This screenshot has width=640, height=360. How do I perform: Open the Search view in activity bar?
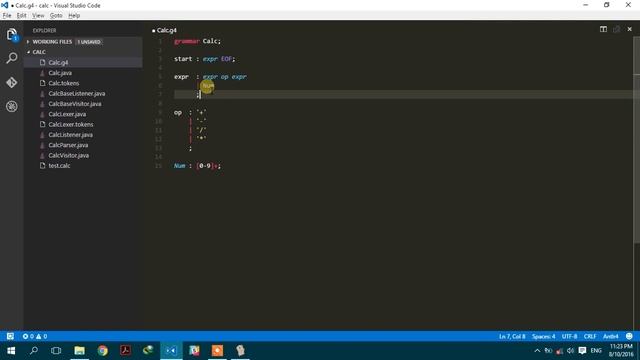[x=12, y=58]
